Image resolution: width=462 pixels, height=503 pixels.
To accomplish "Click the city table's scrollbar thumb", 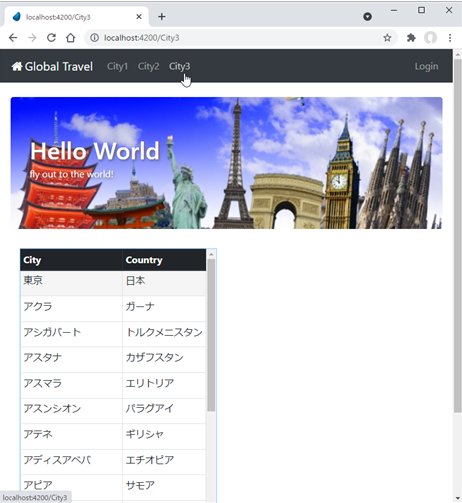I will 211,335.
